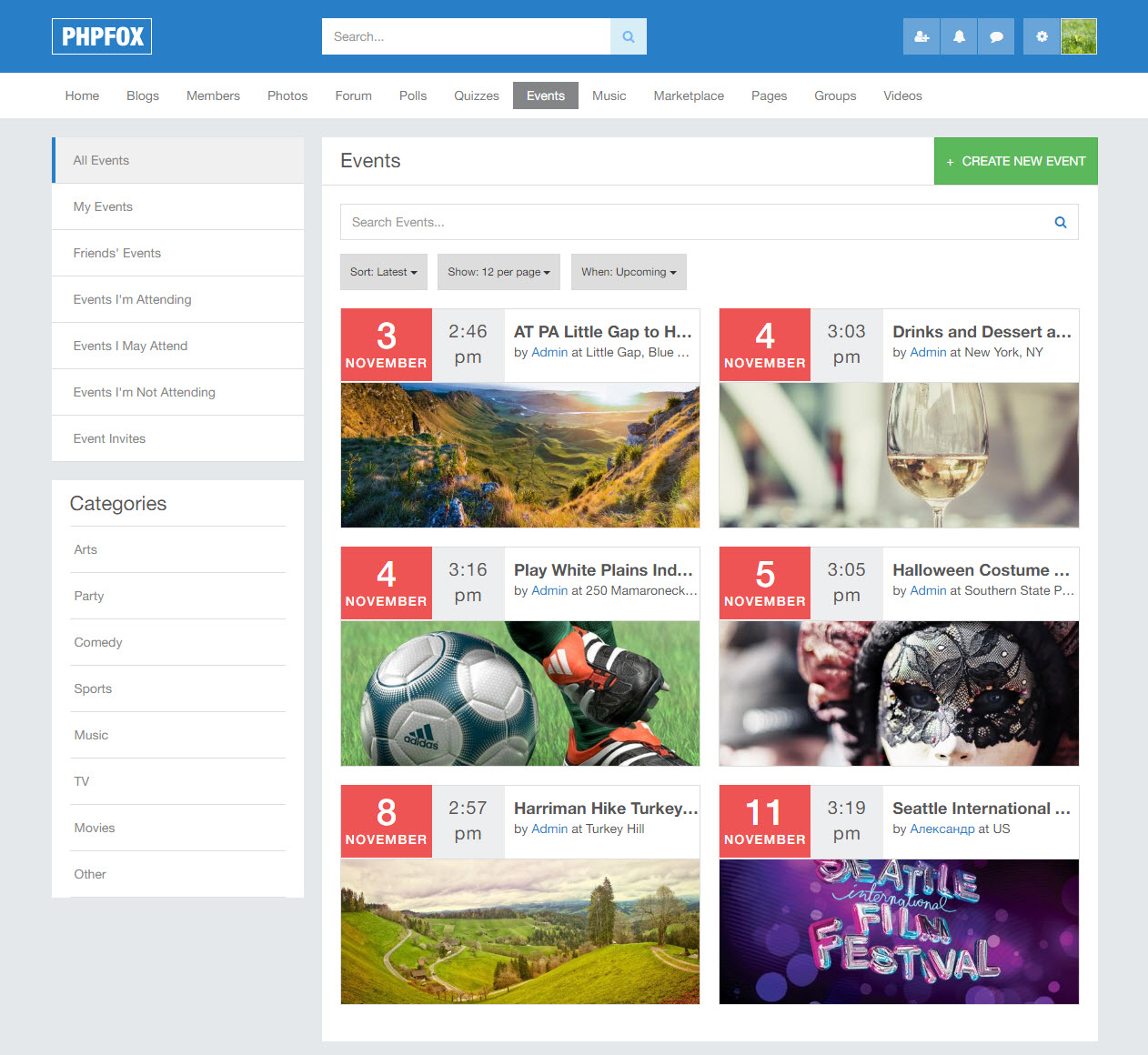Open the notifications bell icon
This screenshot has width=1148, height=1055.
(959, 36)
